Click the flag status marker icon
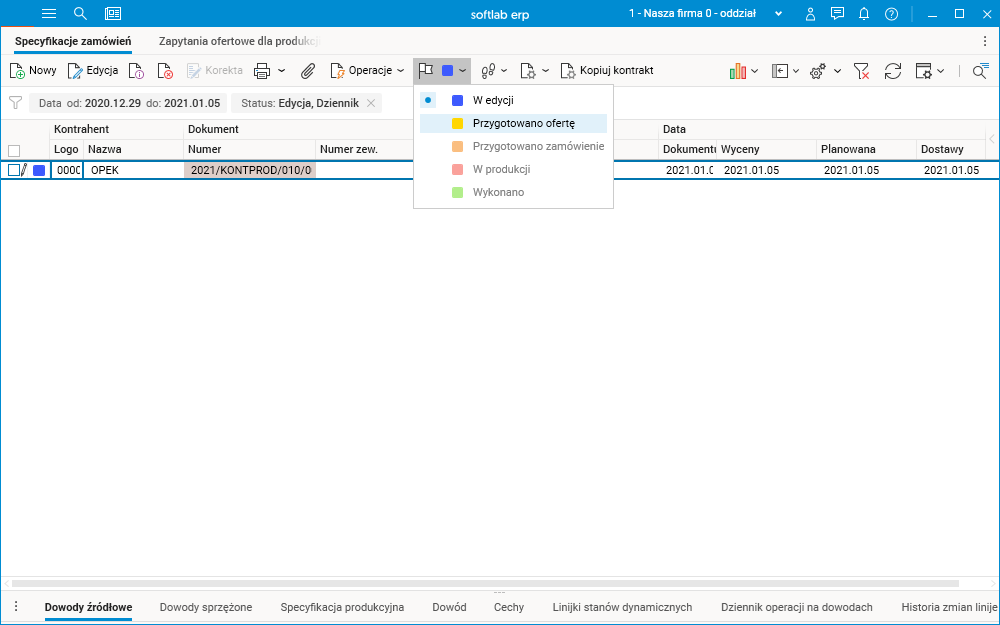 [x=426, y=70]
